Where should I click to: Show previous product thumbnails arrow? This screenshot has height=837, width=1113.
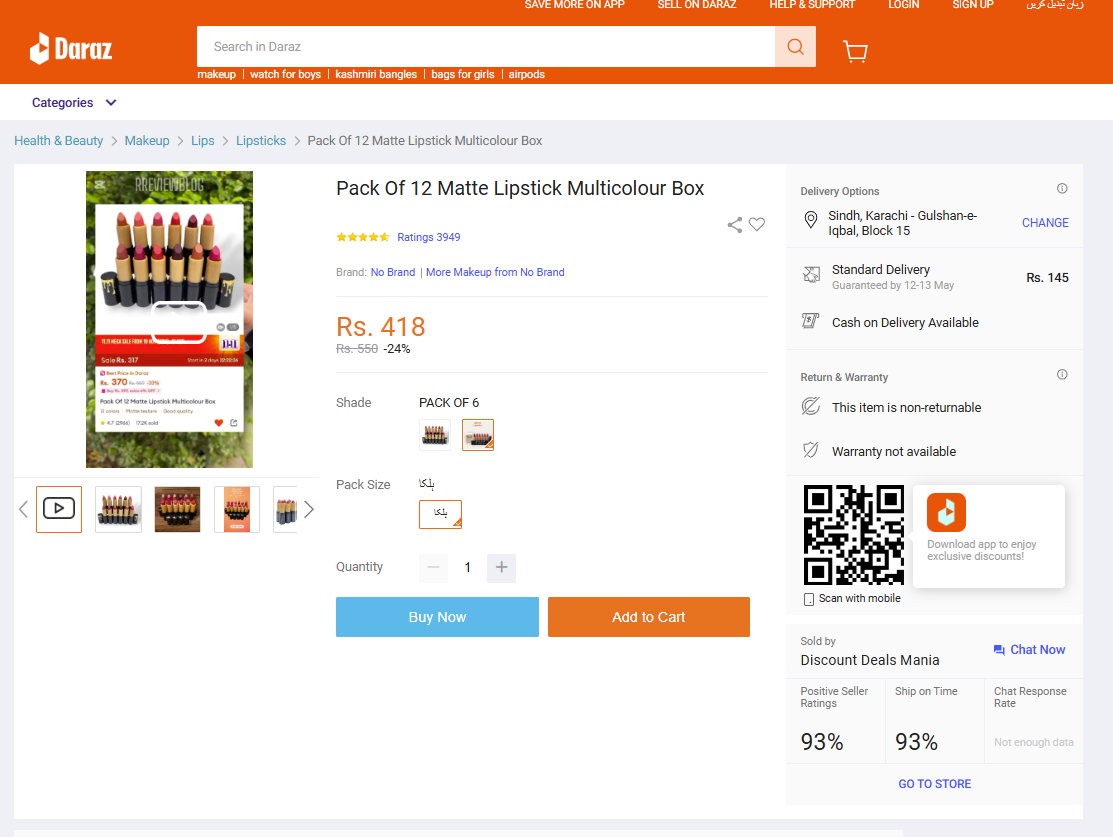(x=23, y=509)
